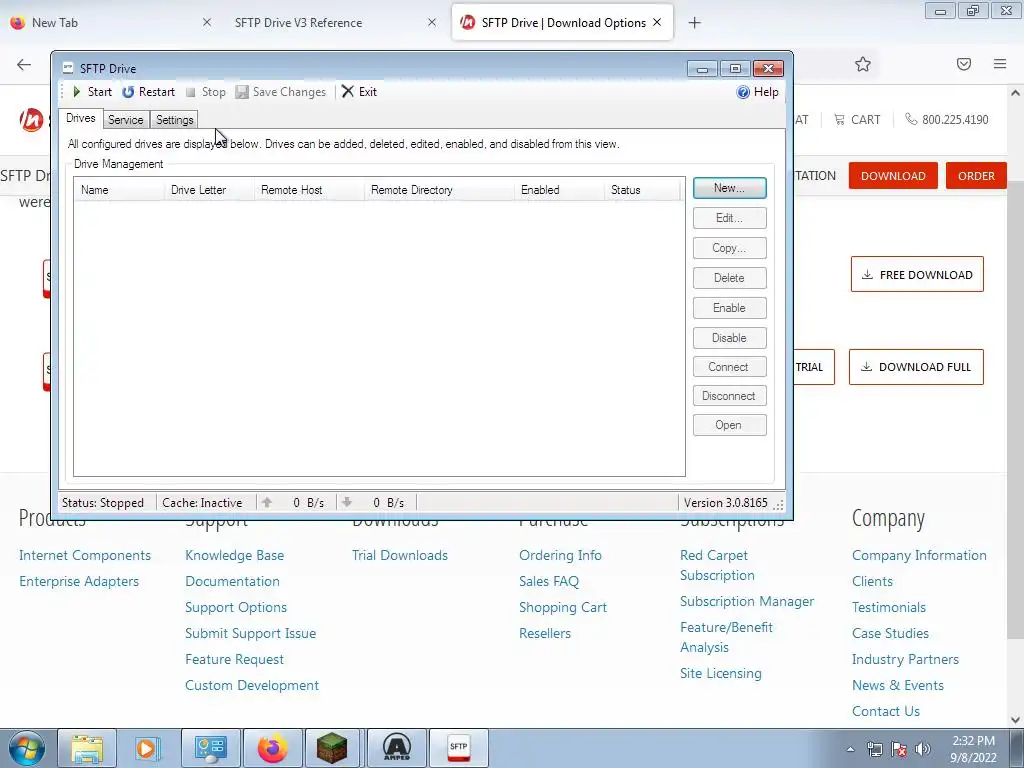Image resolution: width=1024 pixels, height=768 pixels.
Task: Click Save Changes in the toolbar
Action: point(281,92)
